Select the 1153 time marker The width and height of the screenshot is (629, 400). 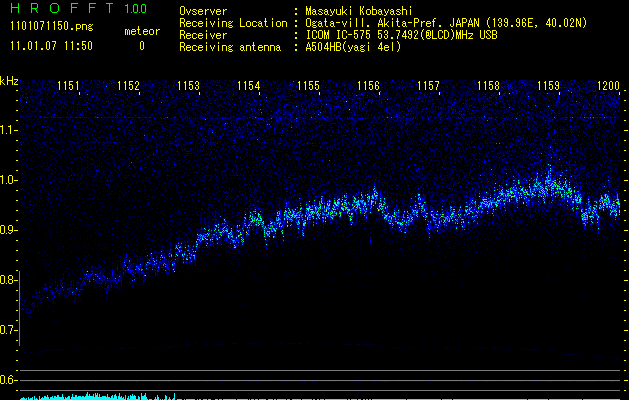tap(188, 87)
